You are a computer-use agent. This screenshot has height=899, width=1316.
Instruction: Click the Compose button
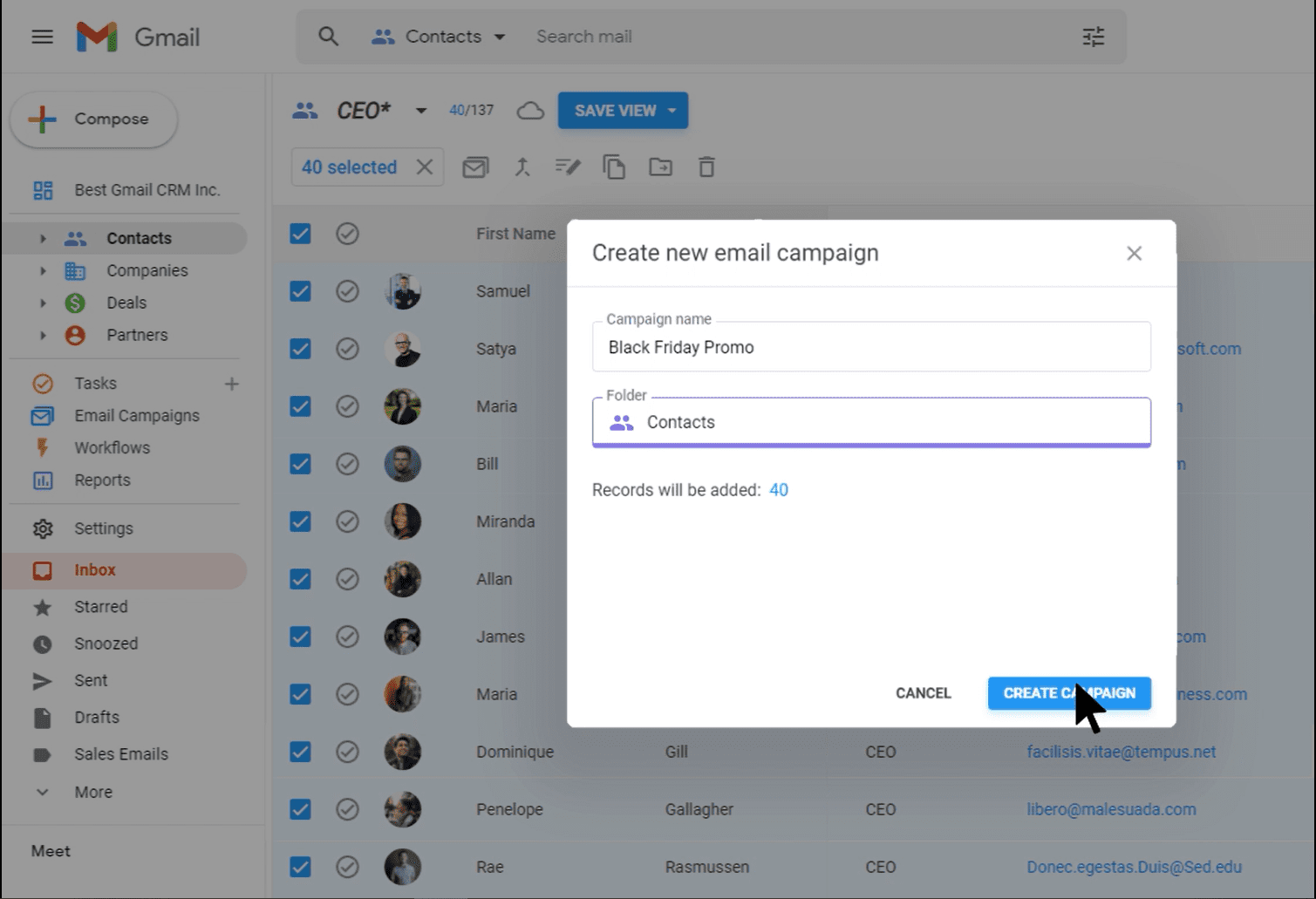[94, 119]
